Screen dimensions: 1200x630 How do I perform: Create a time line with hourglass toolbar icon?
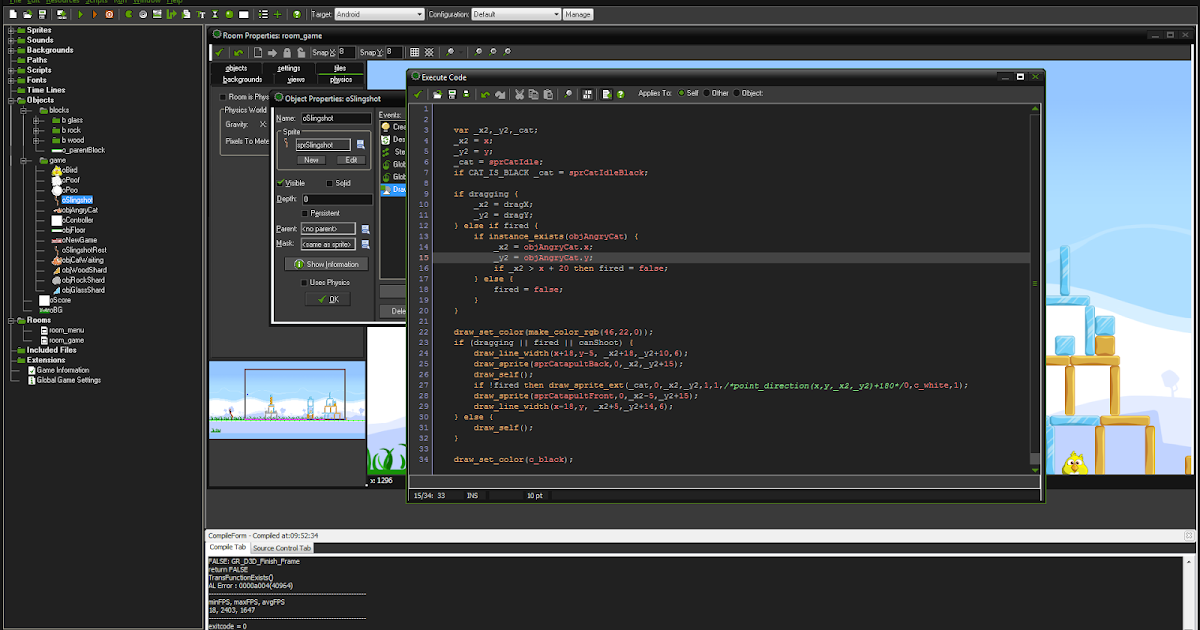(x=215, y=14)
